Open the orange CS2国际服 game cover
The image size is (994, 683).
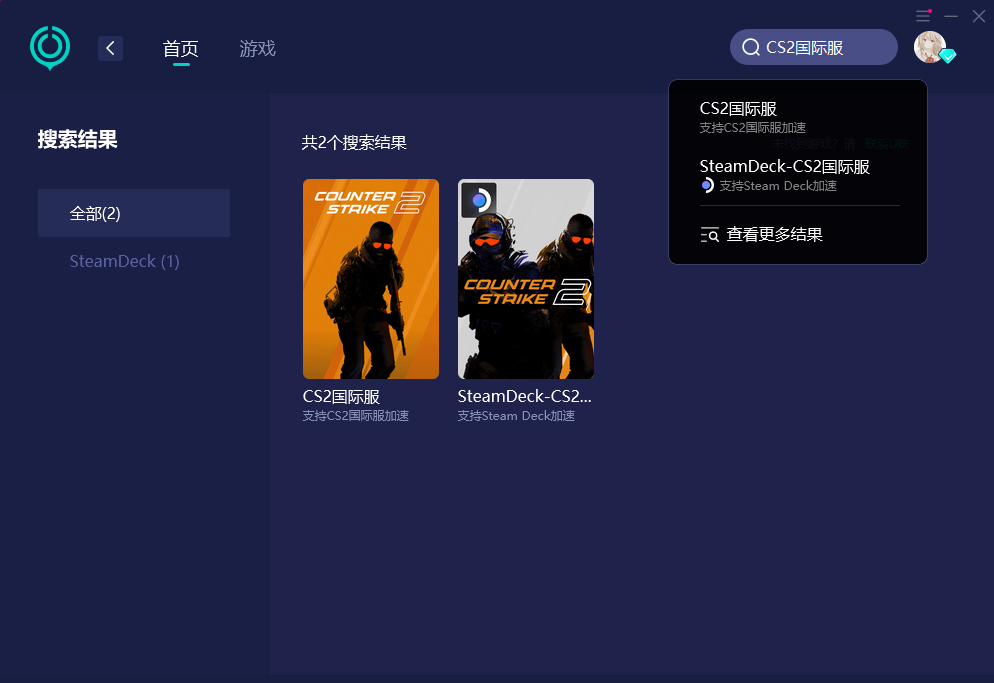(x=371, y=279)
